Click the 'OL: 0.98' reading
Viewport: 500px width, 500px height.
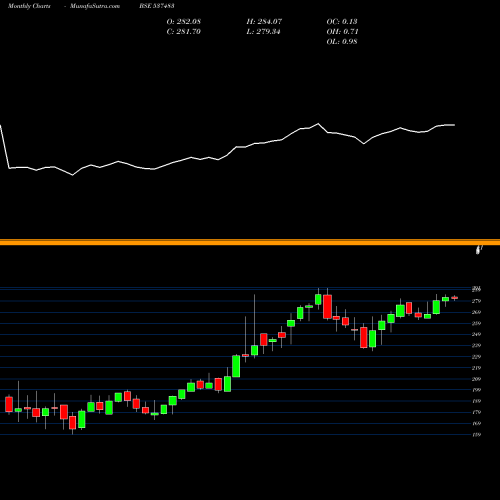342,41
